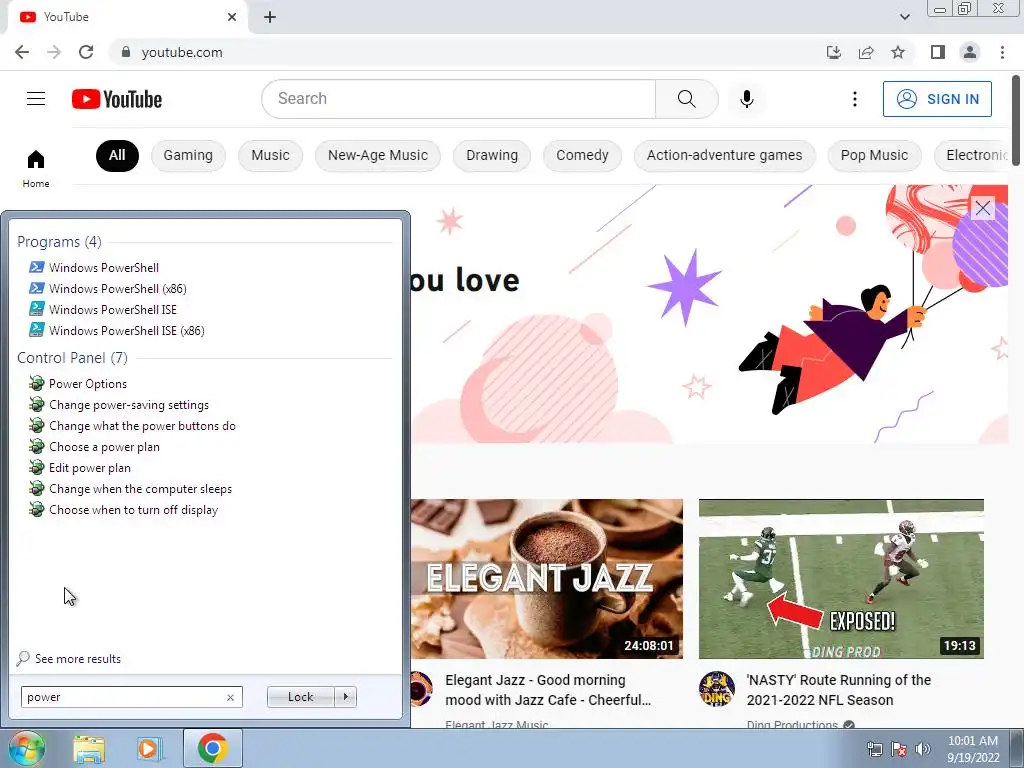Click into the YouTube Search field

458,99
